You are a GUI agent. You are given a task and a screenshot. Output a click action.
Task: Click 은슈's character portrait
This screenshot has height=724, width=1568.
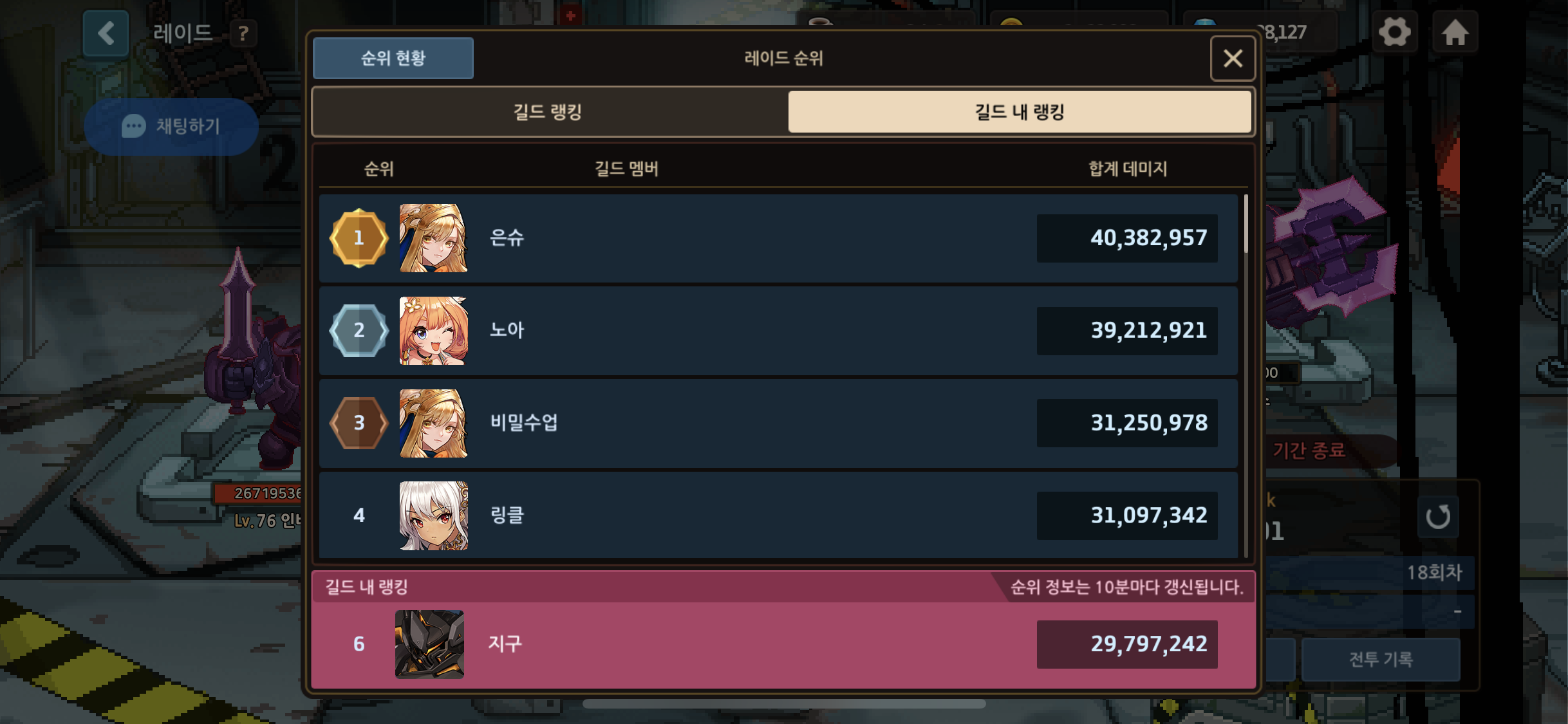pyautogui.click(x=433, y=238)
